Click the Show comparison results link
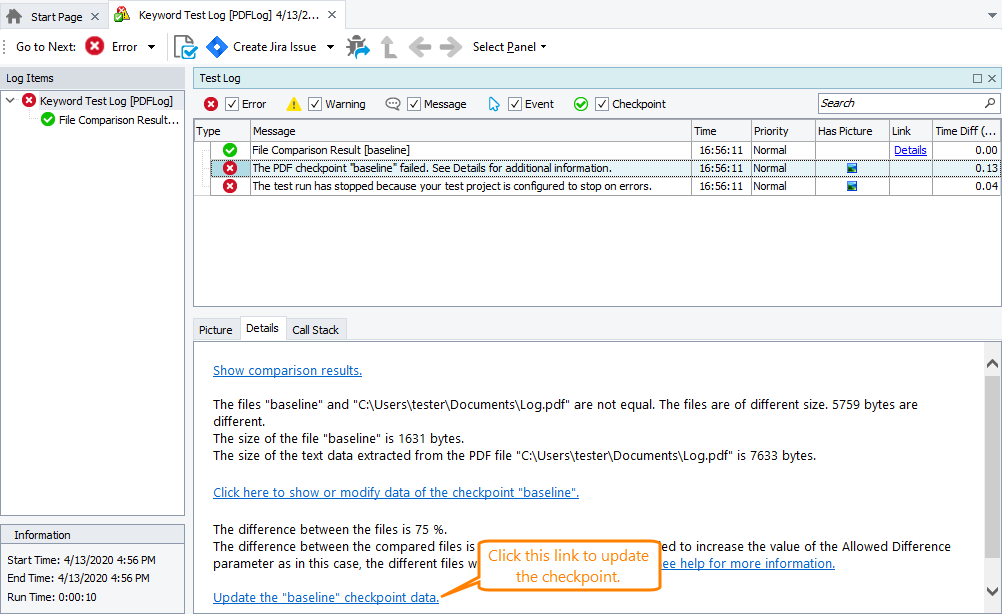The height and width of the screenshot is (614, 1002). coord(287,370)
